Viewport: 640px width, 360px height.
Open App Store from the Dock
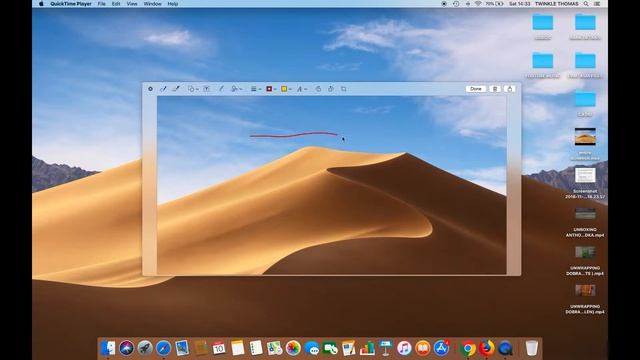pos(441,348)
